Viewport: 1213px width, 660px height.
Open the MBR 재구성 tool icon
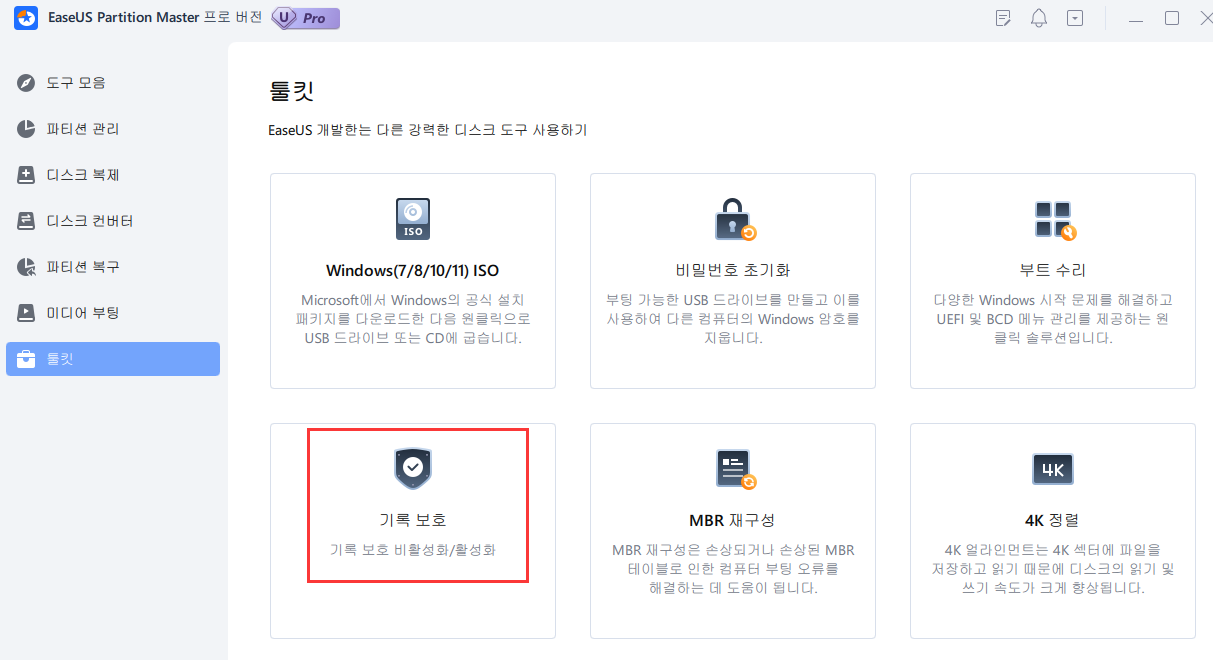coord(732,468)
